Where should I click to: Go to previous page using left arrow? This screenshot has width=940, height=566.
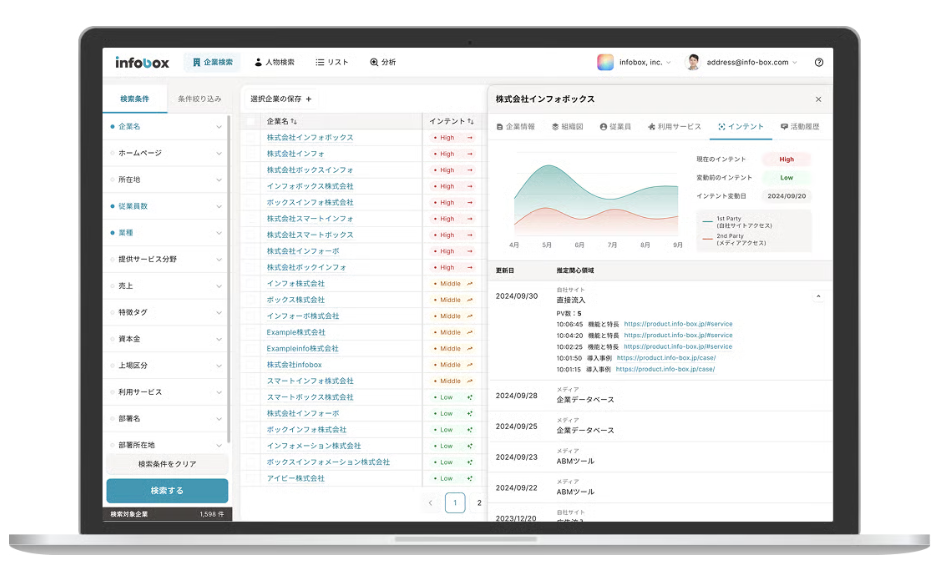(x=430, y=502)
